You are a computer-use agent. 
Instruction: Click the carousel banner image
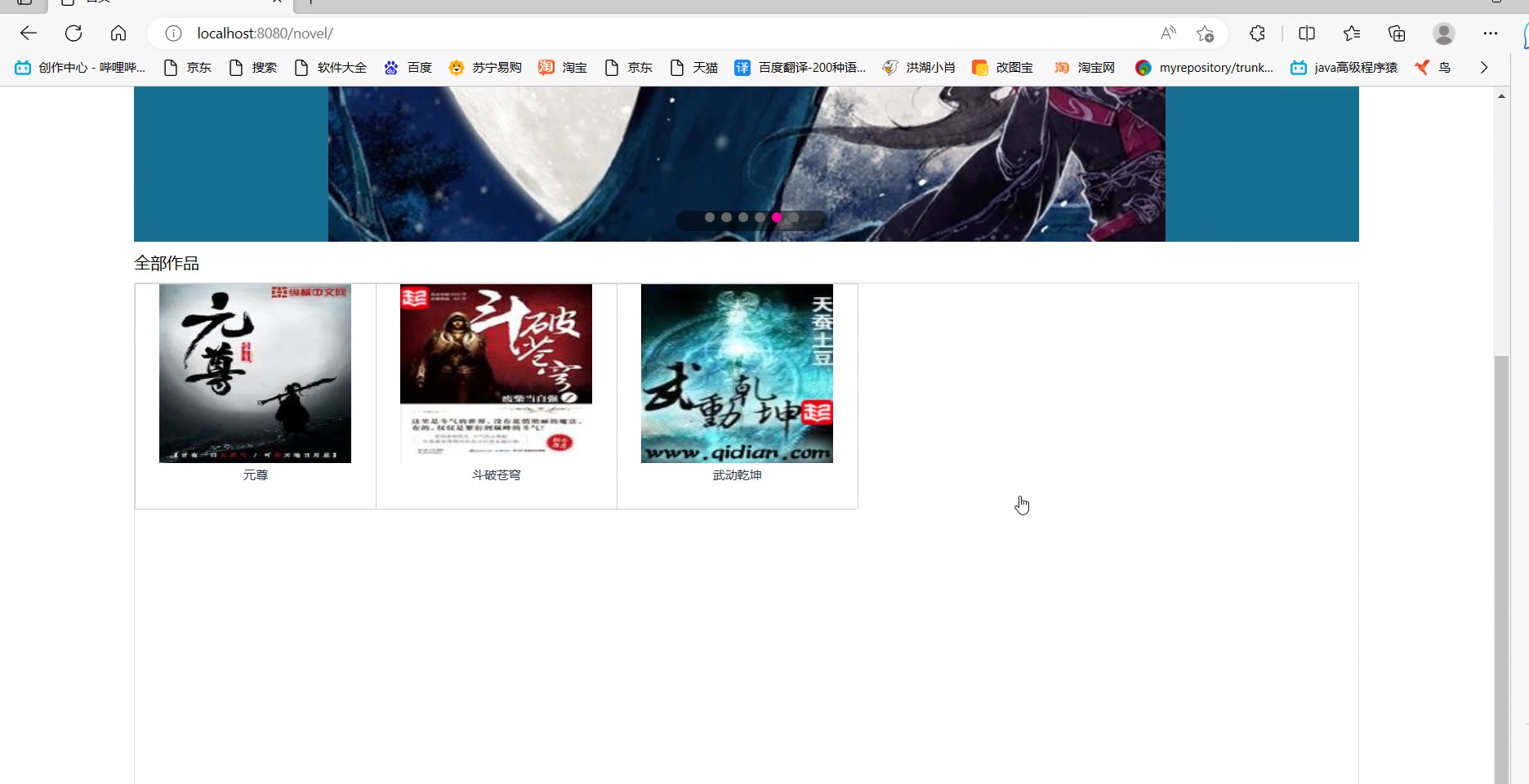(747, 163)
